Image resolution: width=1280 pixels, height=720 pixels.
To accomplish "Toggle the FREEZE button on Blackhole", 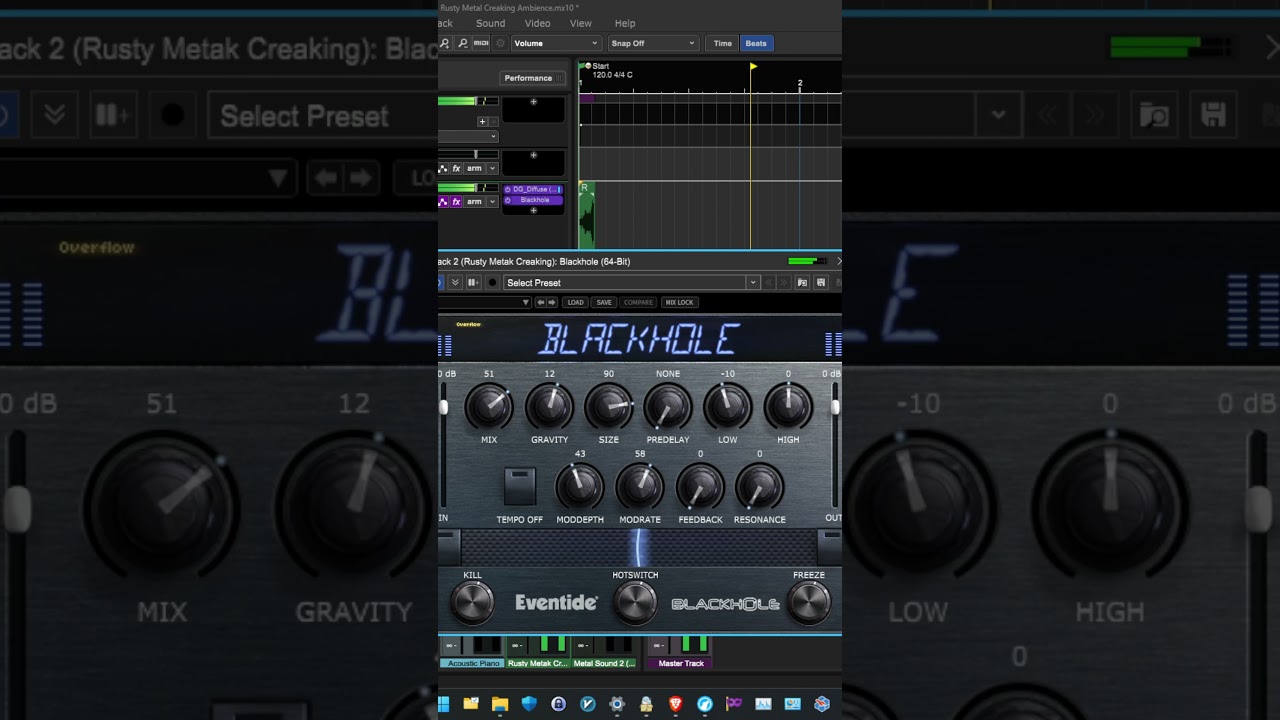I will click(x=809, y=601).
